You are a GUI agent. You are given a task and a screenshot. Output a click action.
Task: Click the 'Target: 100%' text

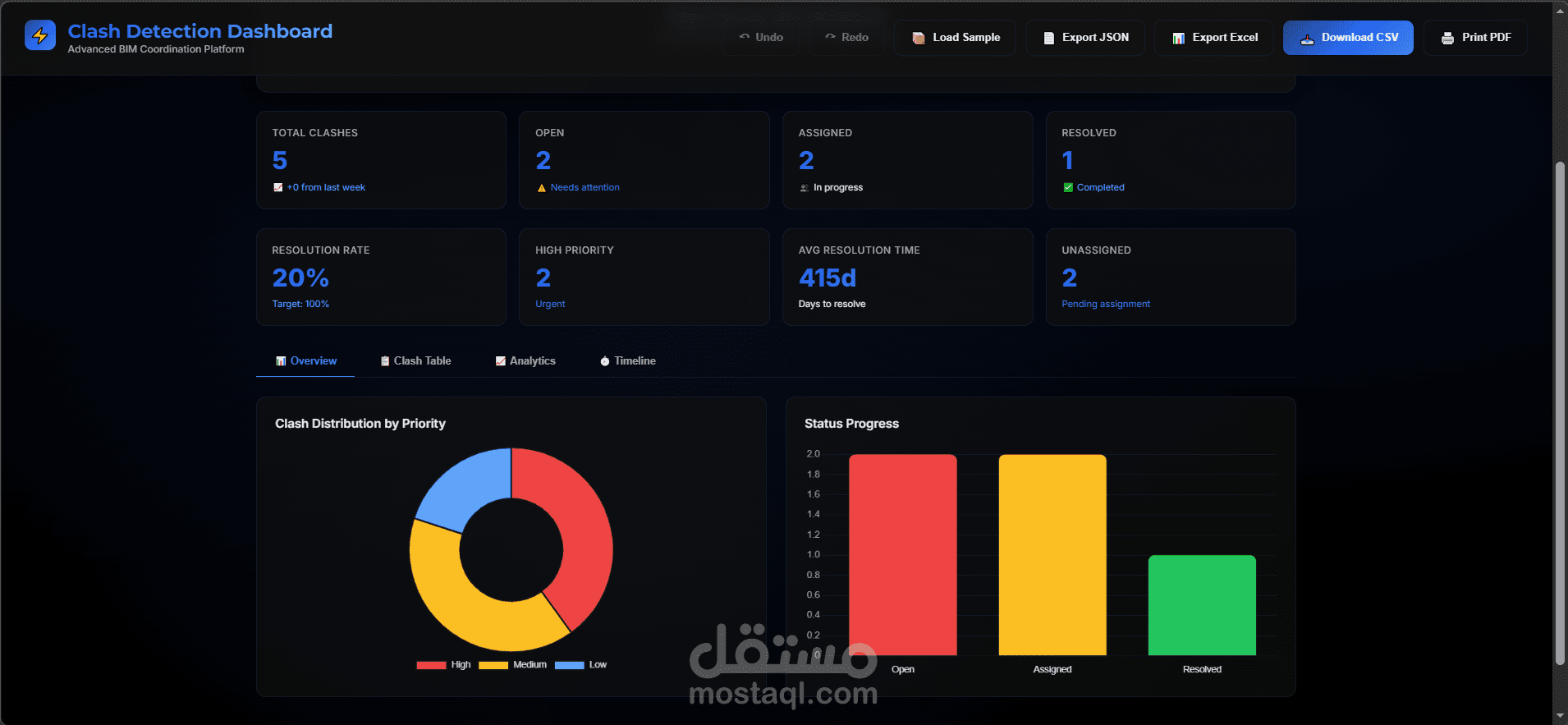coord(300,304)
